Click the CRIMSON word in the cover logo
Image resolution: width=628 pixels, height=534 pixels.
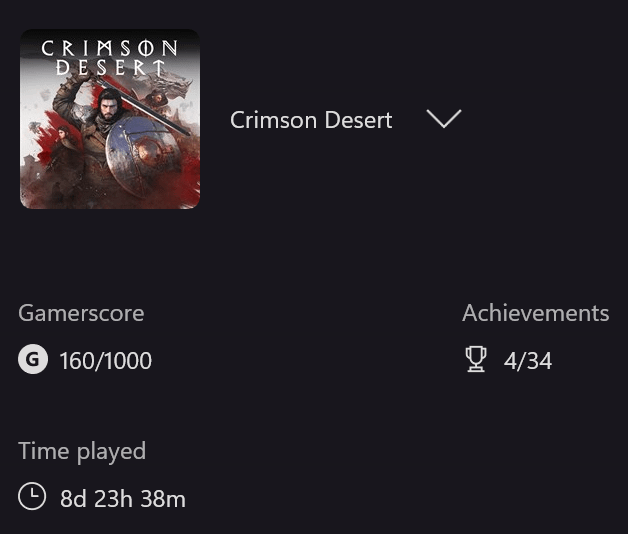tap(110, 48)
